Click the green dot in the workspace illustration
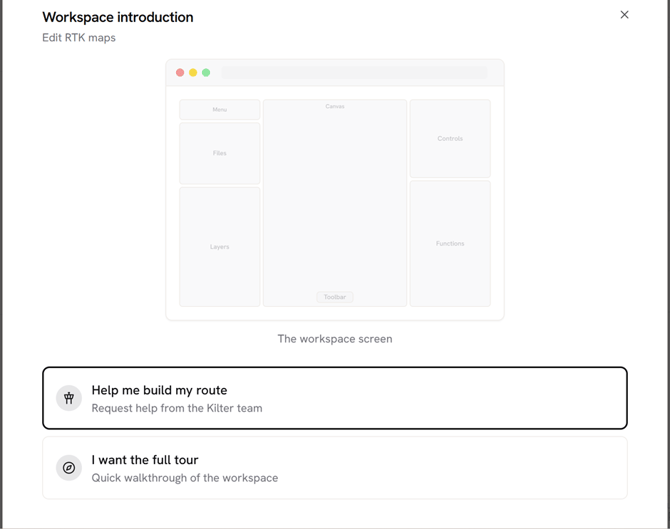The image size is (670, 529). tap(206, 73)
